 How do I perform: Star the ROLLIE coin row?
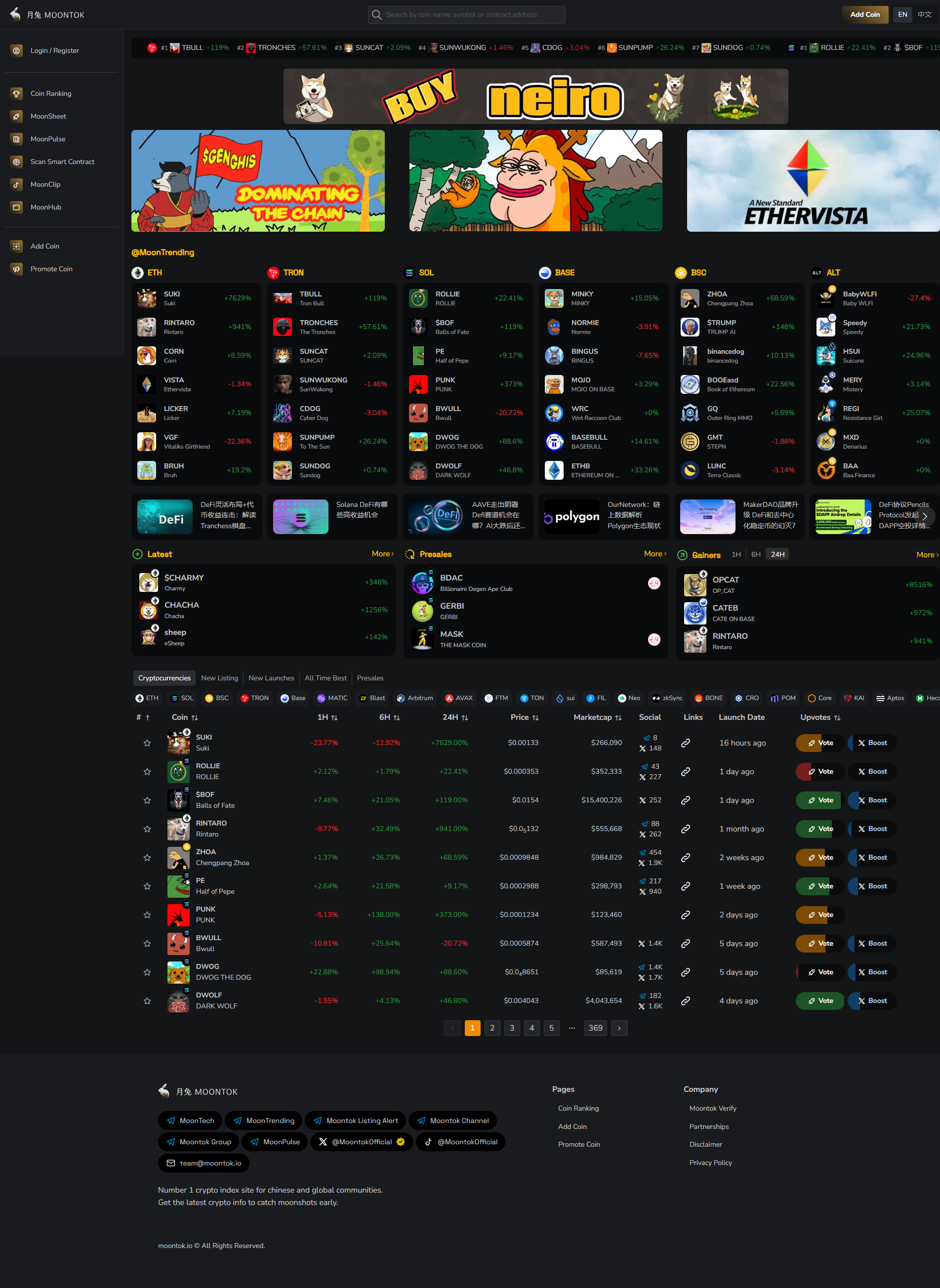pyautogui.click(x=147, y=771)
